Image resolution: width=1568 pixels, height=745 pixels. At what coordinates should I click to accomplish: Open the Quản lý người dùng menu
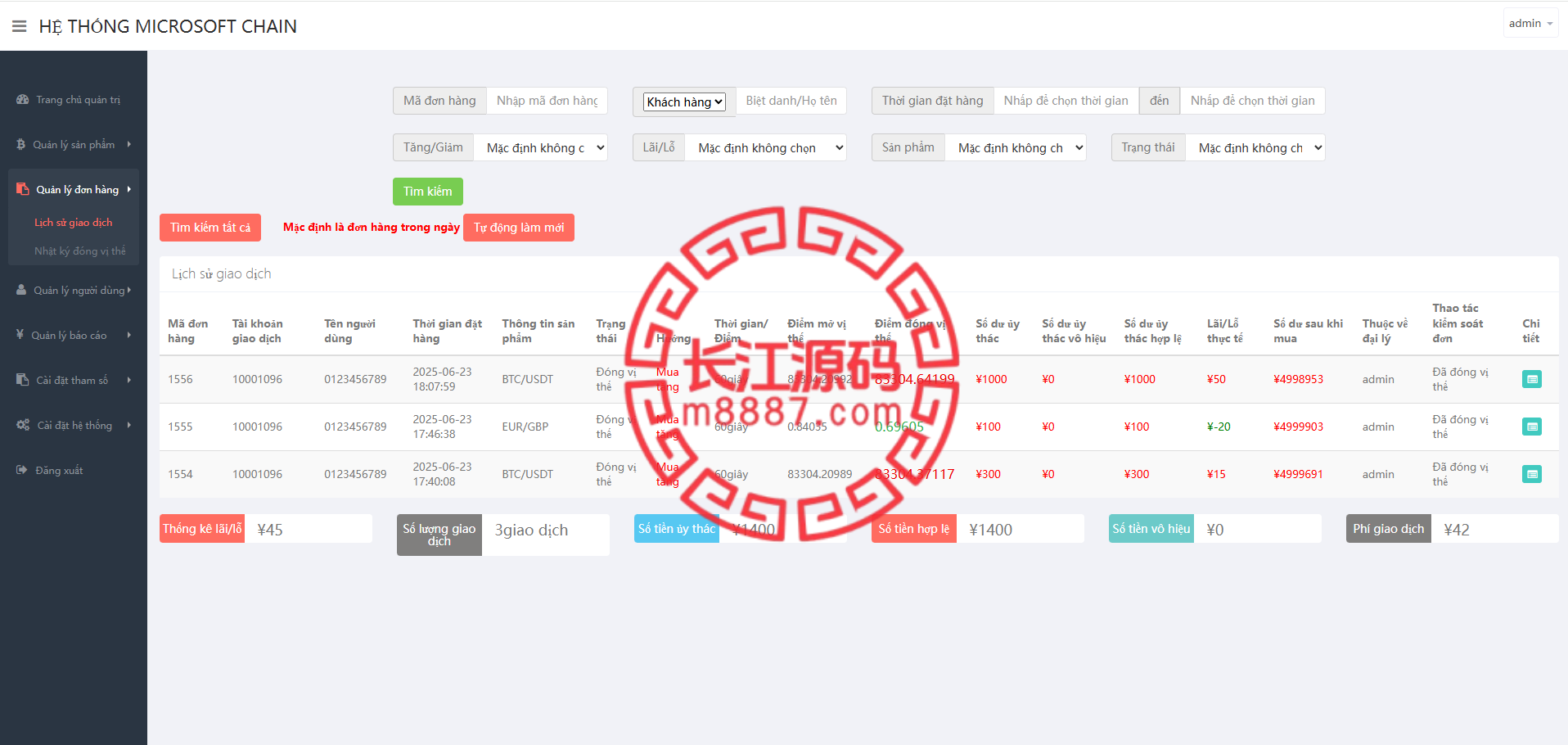tap(74, 290)
